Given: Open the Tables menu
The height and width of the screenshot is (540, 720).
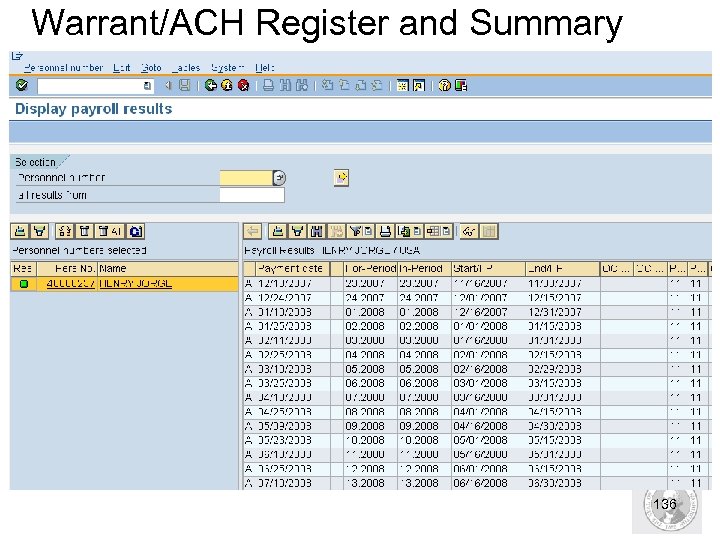Looking at the screenshot, I should tap(186, 68).
